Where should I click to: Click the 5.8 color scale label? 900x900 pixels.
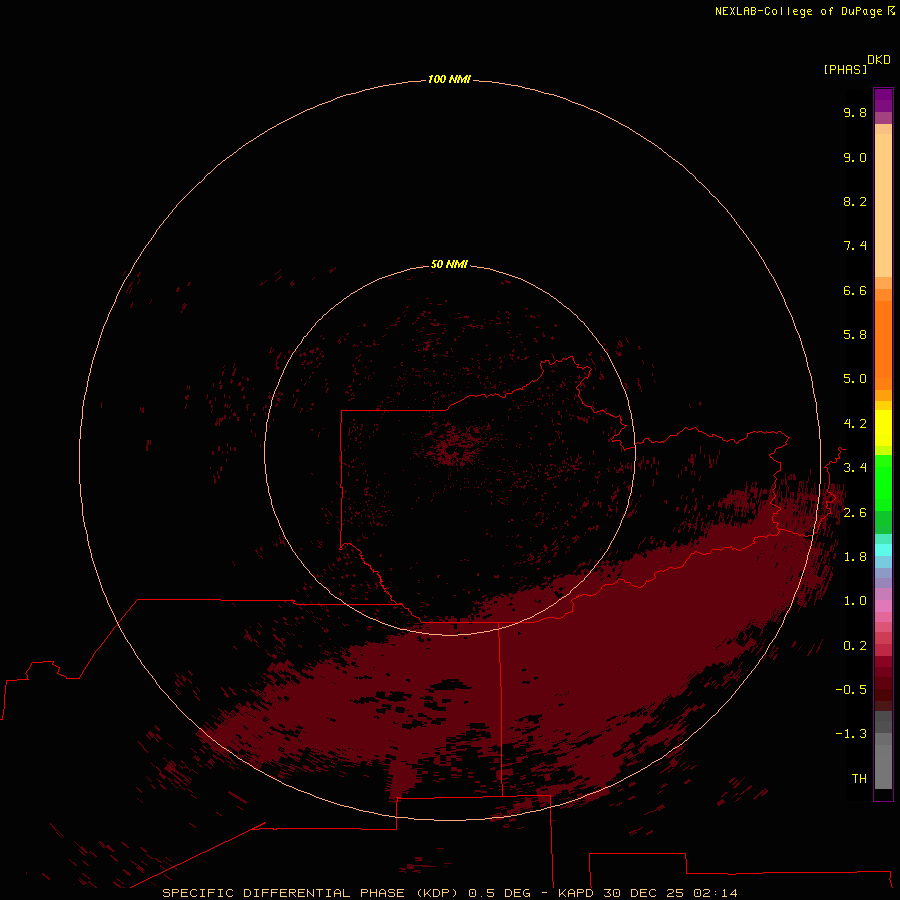tap(855, 335)
